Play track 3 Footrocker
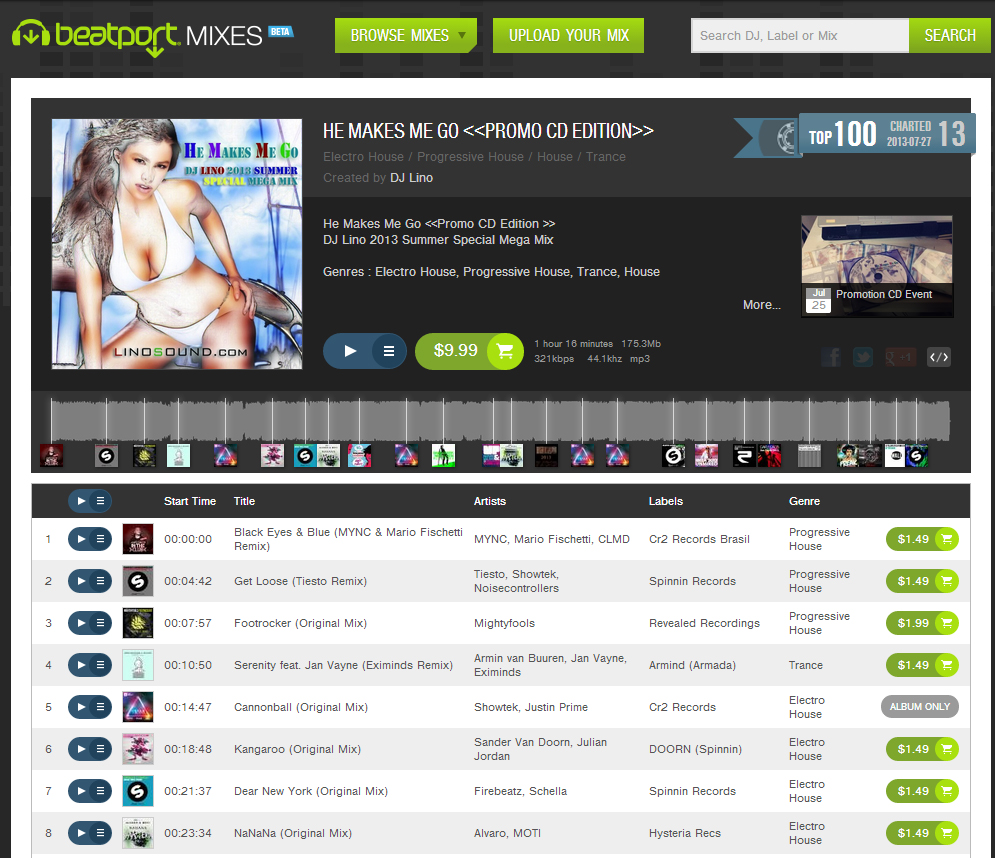Image resolution: width=995 pixels, height=858 pixels. pos(81,623)
